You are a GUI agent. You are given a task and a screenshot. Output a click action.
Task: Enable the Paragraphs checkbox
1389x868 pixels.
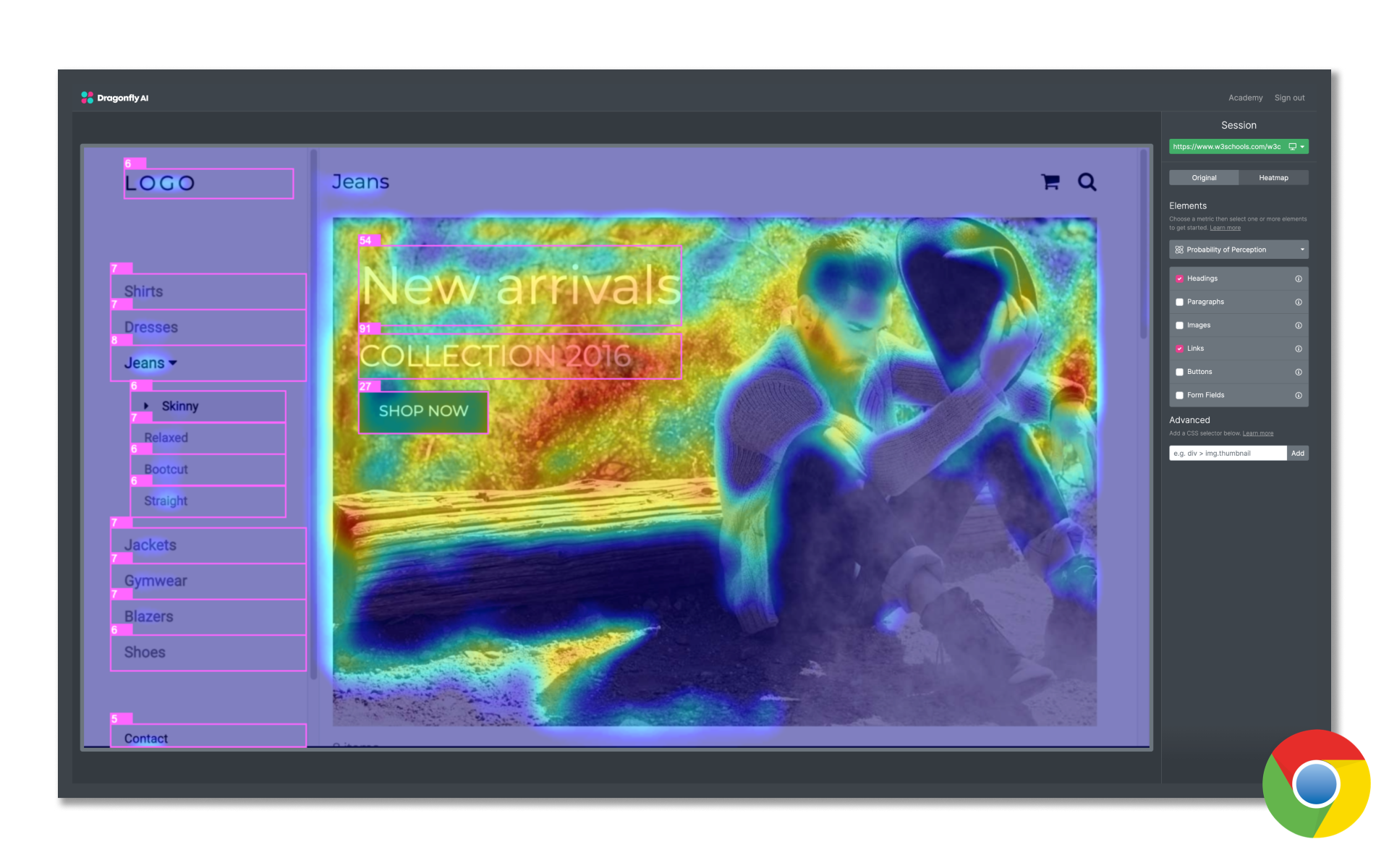click(1179, 302)
